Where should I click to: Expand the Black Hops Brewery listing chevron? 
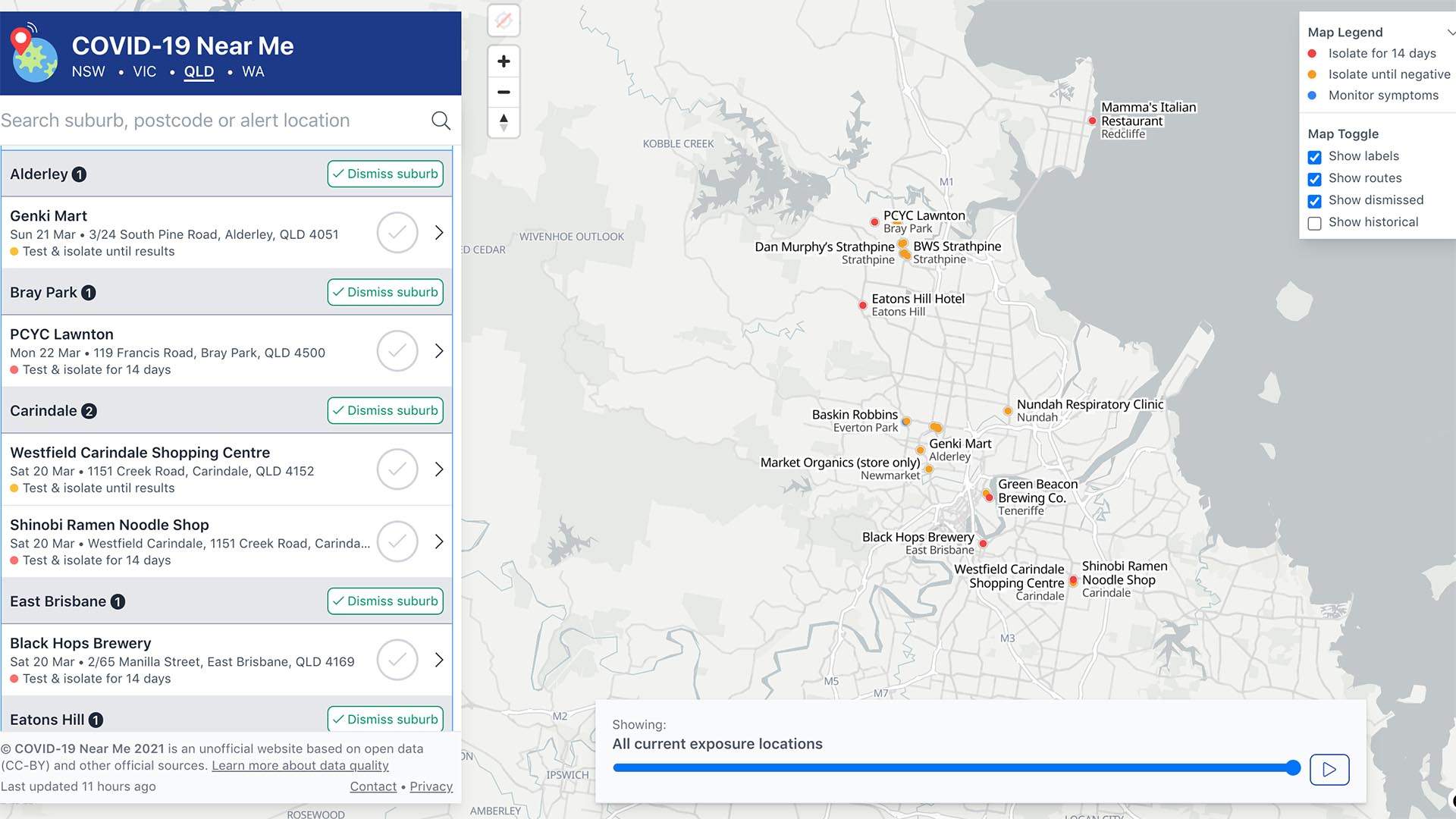point(439,660)
